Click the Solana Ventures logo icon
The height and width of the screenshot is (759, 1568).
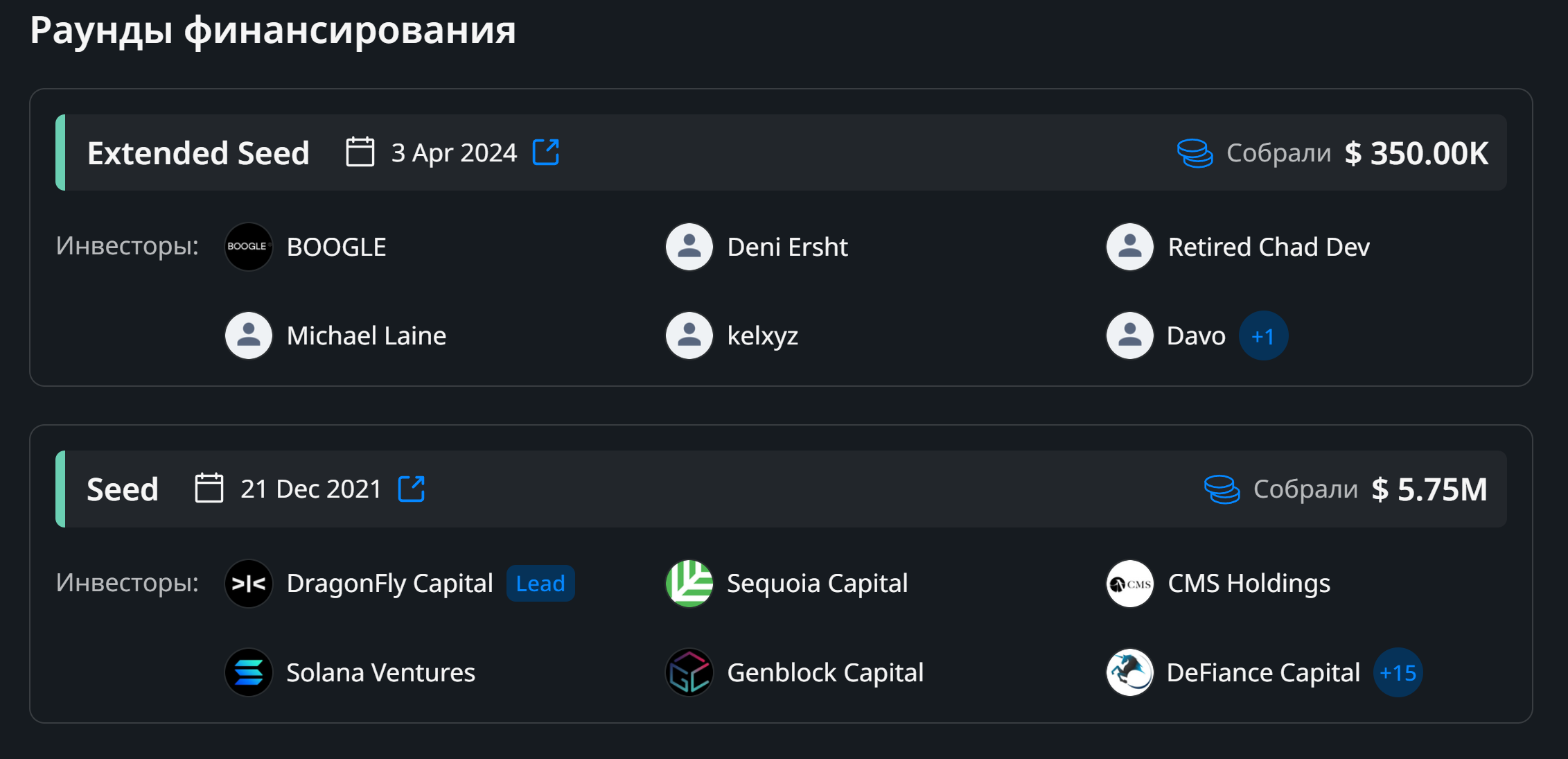pos(248,672)
